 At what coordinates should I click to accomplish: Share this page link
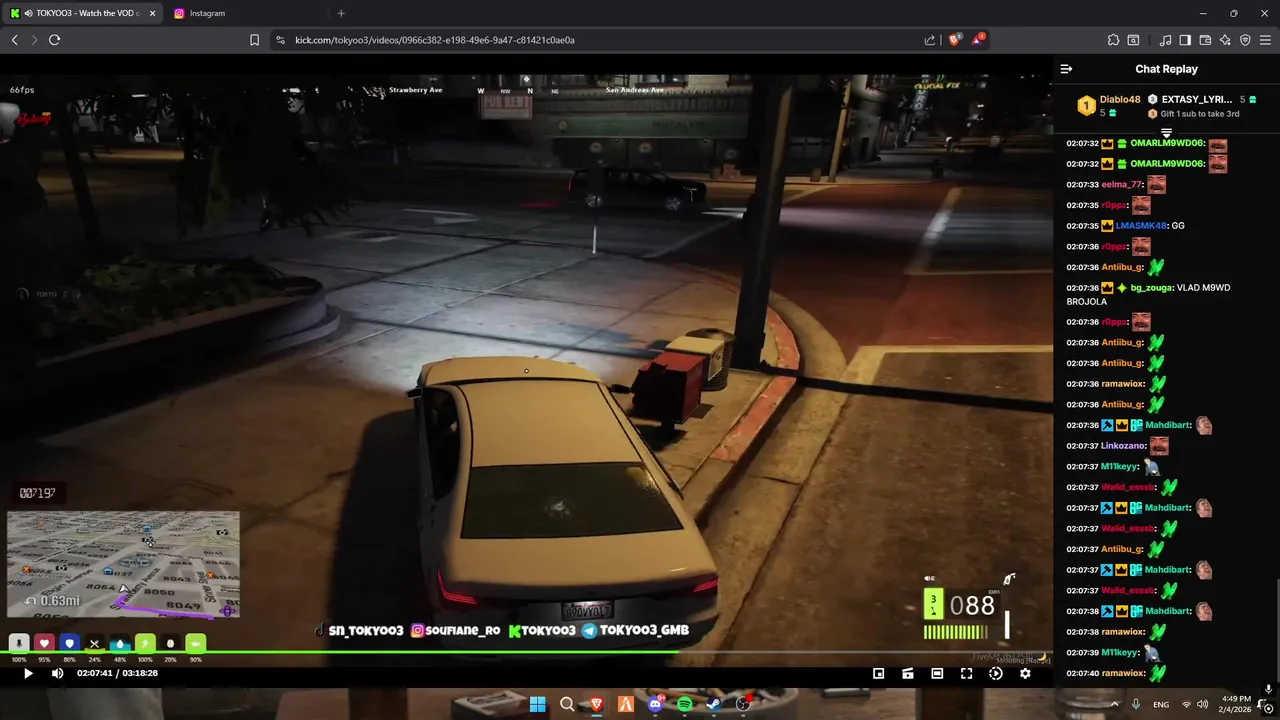tap(930, 40)
